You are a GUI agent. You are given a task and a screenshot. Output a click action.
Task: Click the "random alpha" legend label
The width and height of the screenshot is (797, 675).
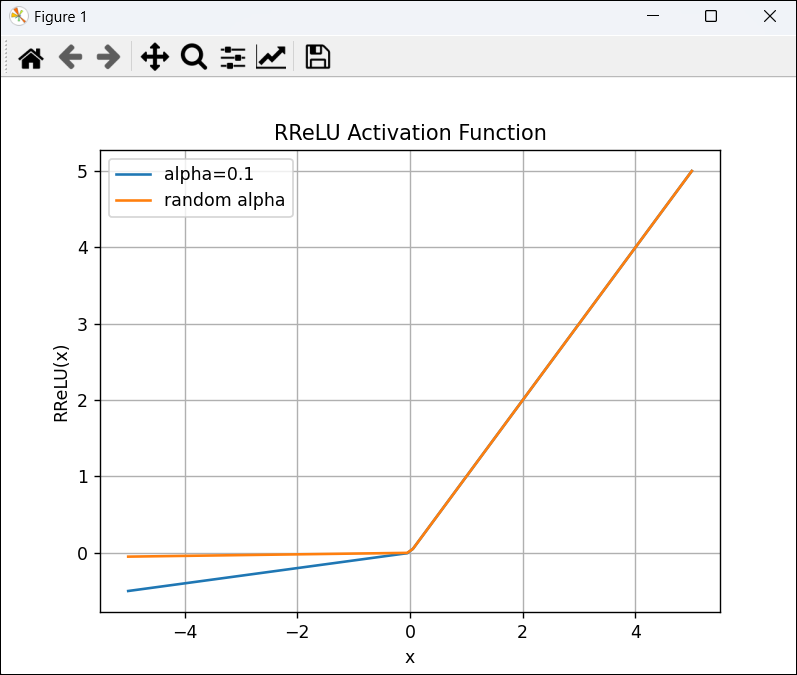point(224,200)
